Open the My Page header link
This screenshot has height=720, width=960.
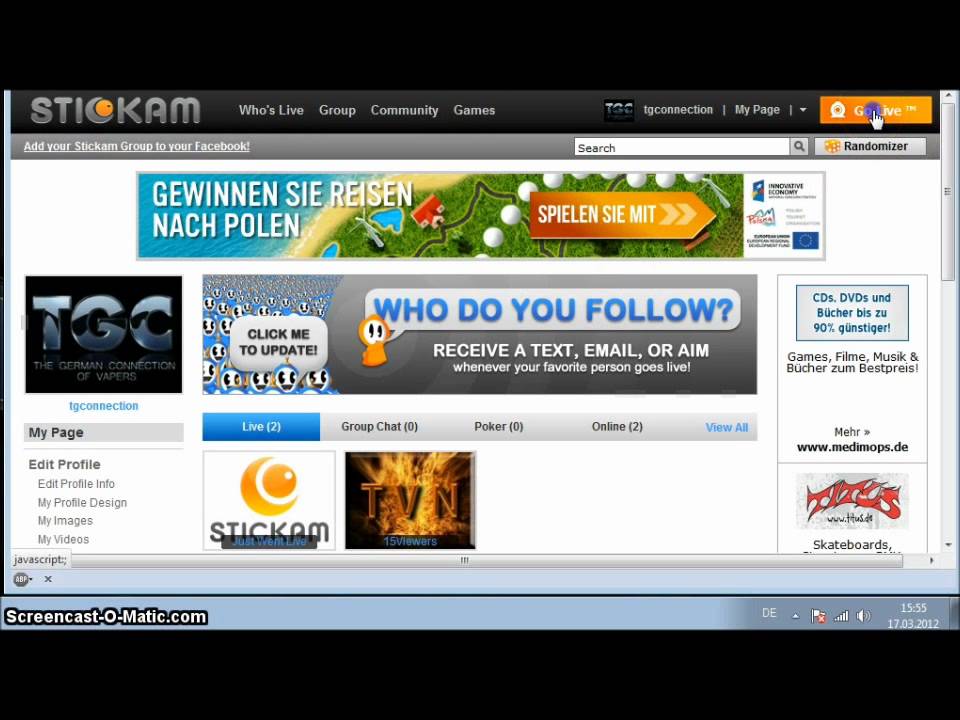tap(757, 110)
